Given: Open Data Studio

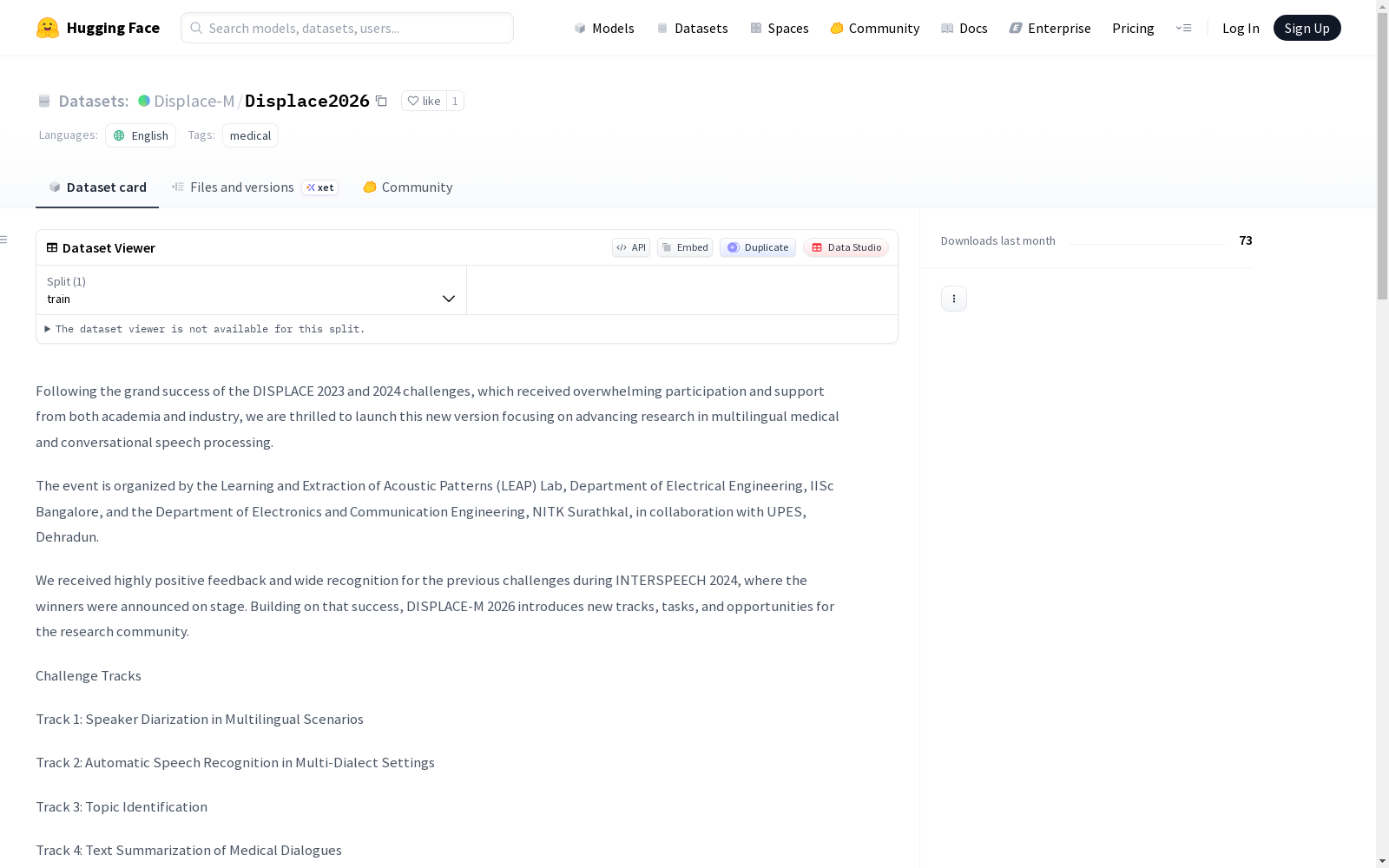Looking at the screenshot, I should [846, 247].
